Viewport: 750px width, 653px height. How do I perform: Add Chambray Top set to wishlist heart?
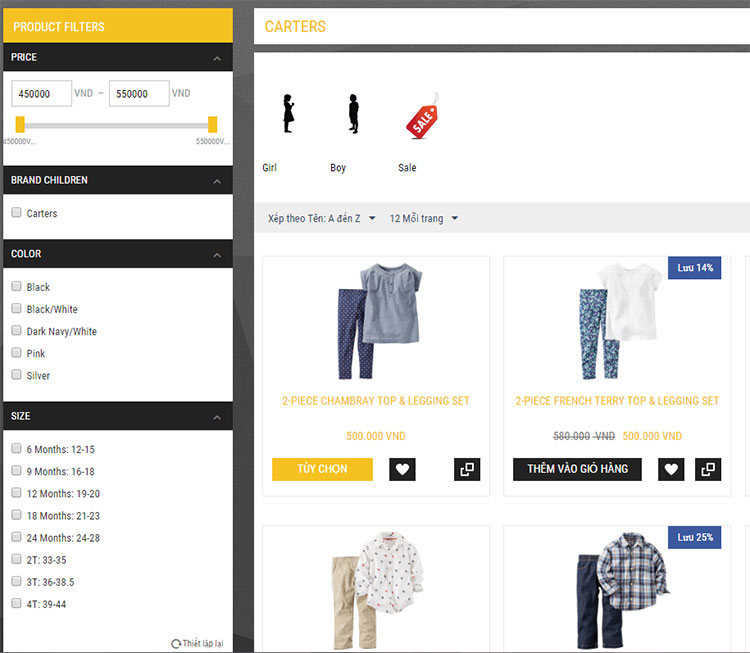click(x=402, y=469)
